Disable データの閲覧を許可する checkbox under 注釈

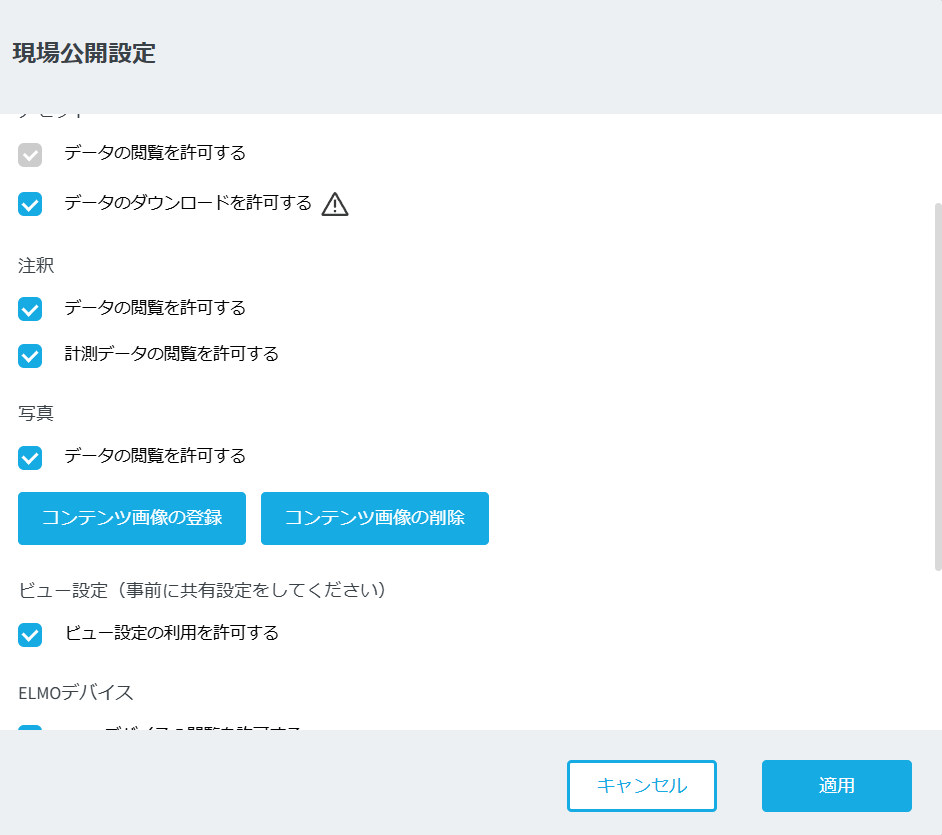pyautogui.click(x=30, y=309)
